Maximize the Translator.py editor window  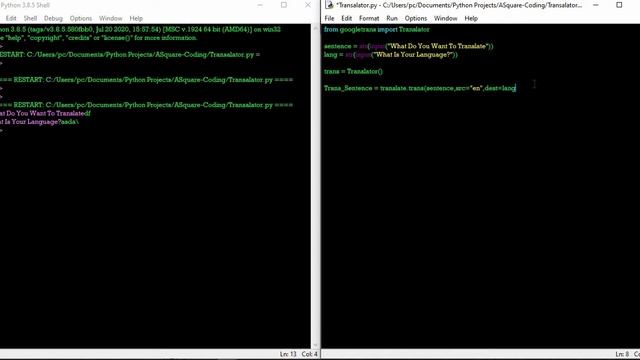pos(619,5)
